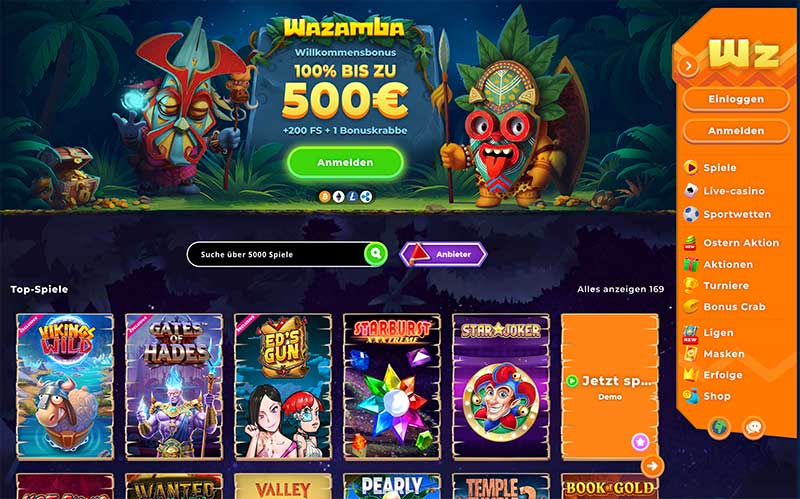The image size is (800, 499).
Task: Open the globe language selector icon
Action: [x=719, y=427]
